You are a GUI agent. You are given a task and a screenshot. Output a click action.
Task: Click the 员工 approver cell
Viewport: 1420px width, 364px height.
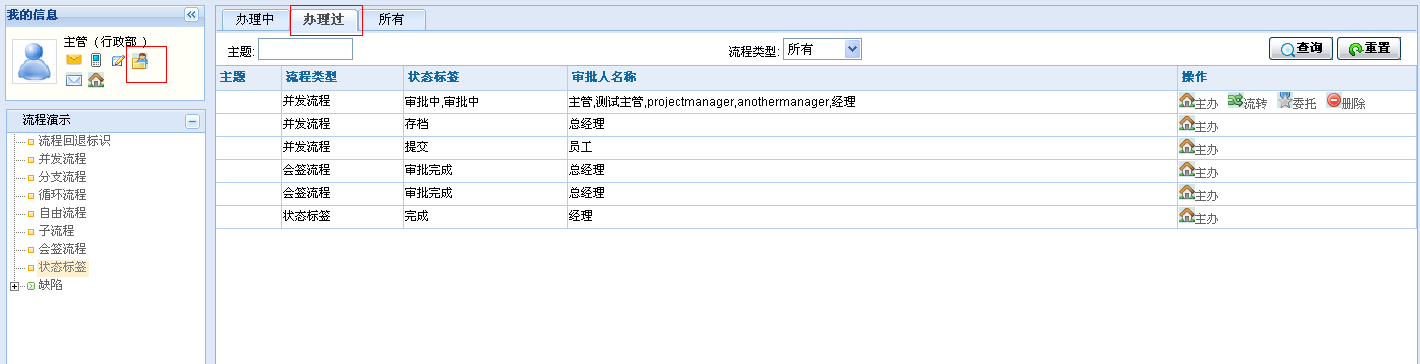coord(872,147)
